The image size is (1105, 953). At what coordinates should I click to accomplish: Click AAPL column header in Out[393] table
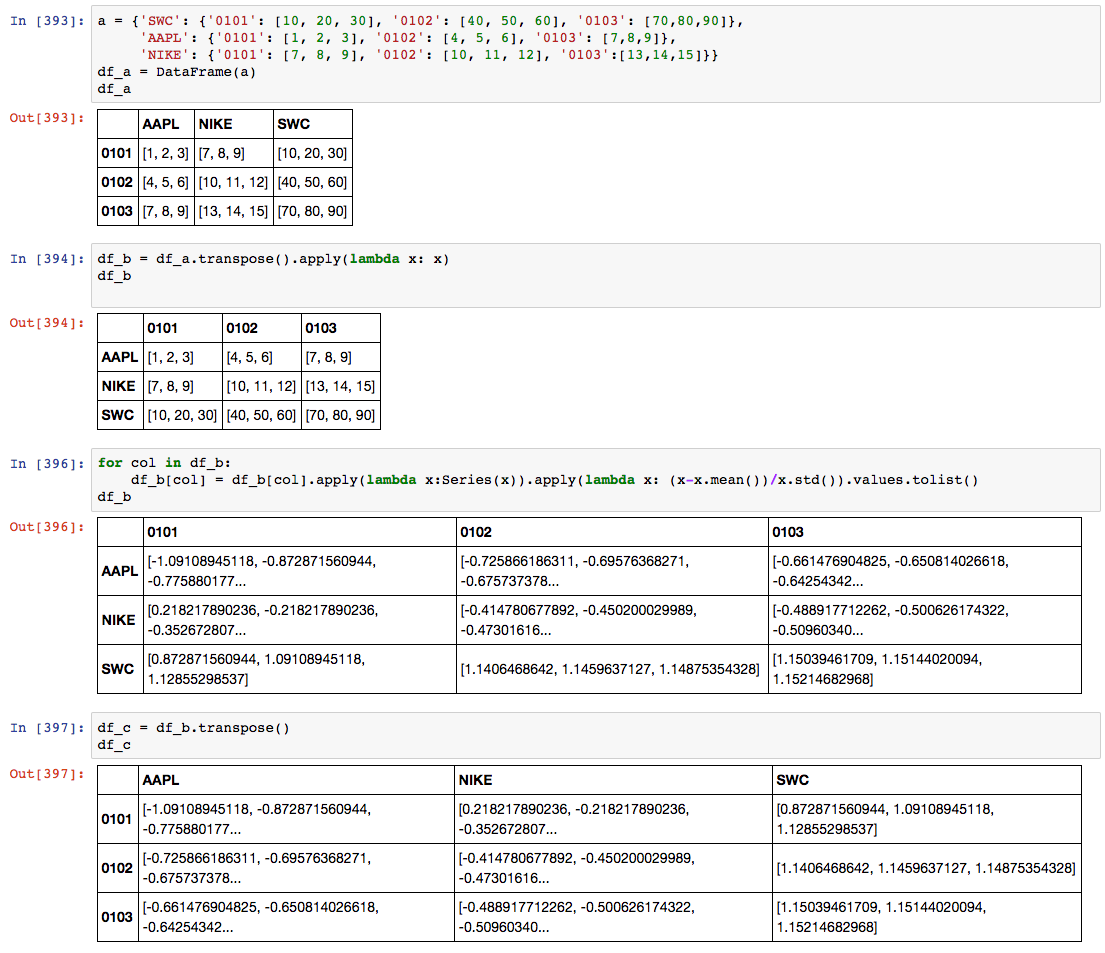[x=166, y=124]
